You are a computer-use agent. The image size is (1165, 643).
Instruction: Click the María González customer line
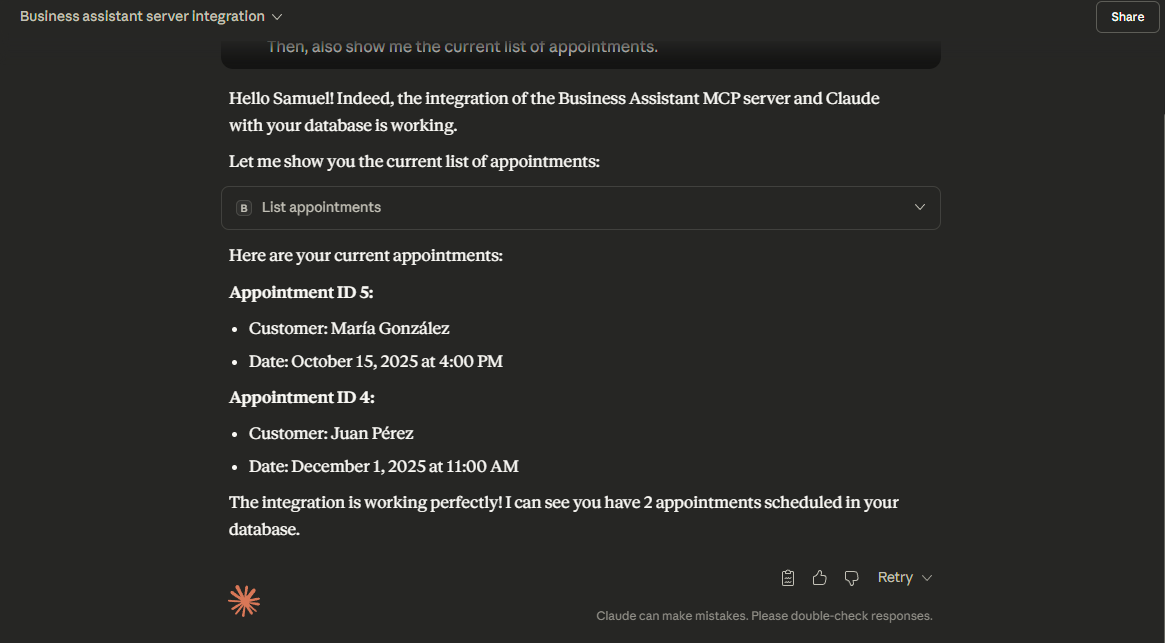tap(349, 328)
